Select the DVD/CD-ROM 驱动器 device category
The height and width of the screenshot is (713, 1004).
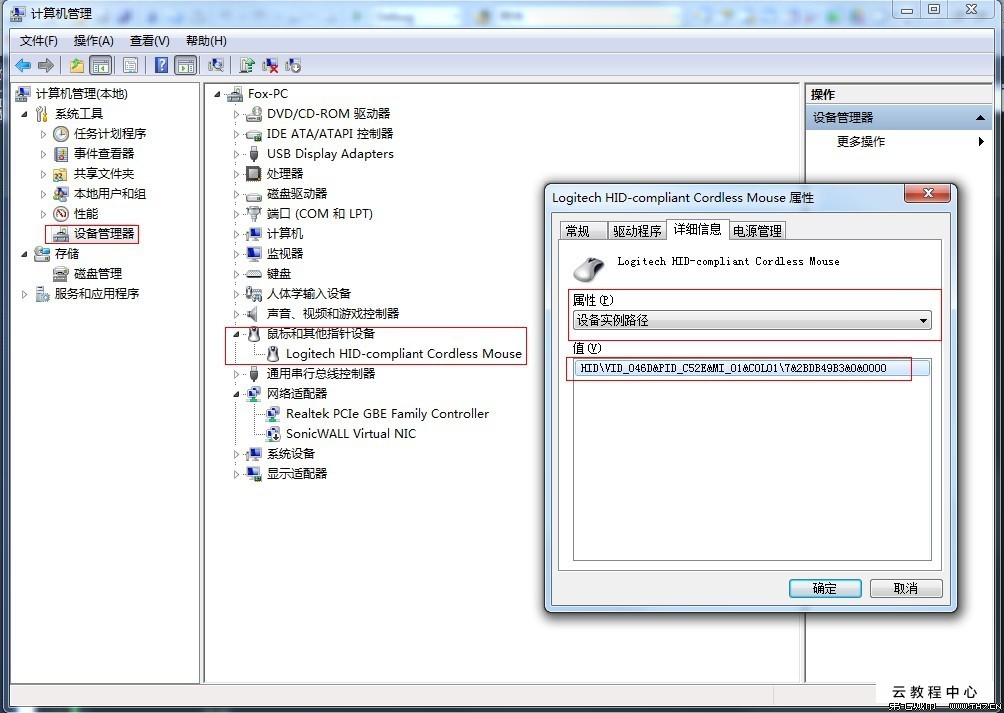tap(328, 114)
